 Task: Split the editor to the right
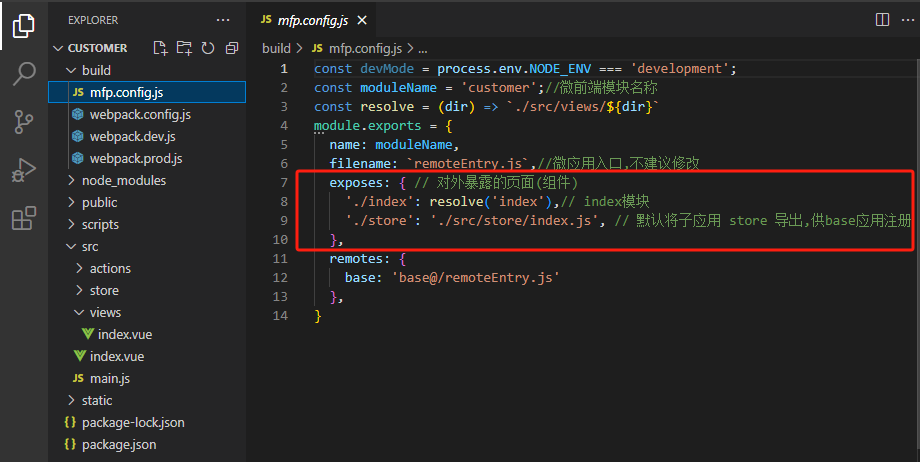pyautogui.click(x=882, y=20)
